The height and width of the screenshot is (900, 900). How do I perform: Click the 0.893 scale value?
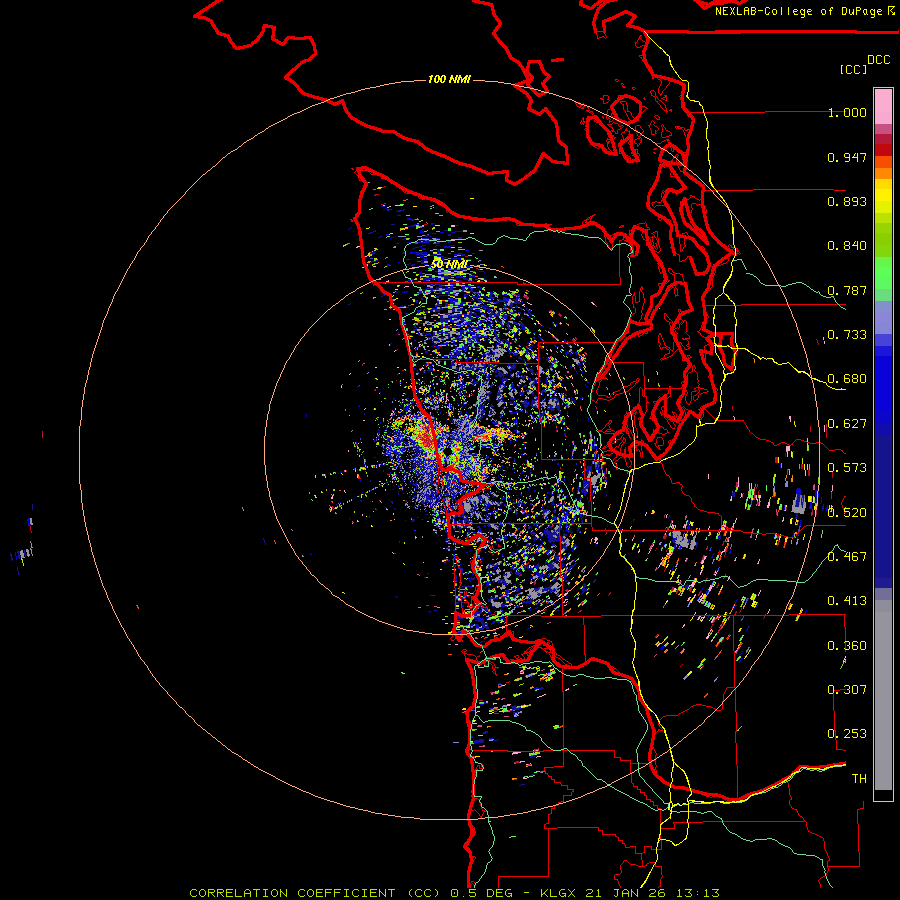[847, 201]
